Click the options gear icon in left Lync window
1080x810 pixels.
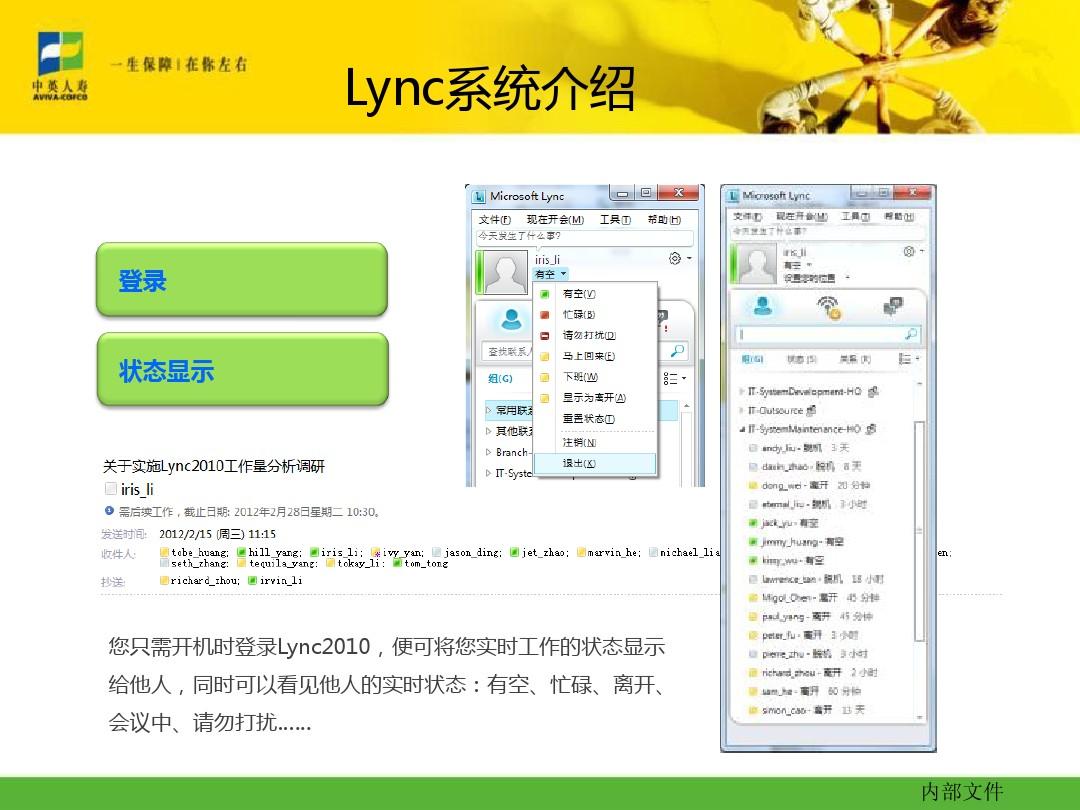[x=675, y=258]
